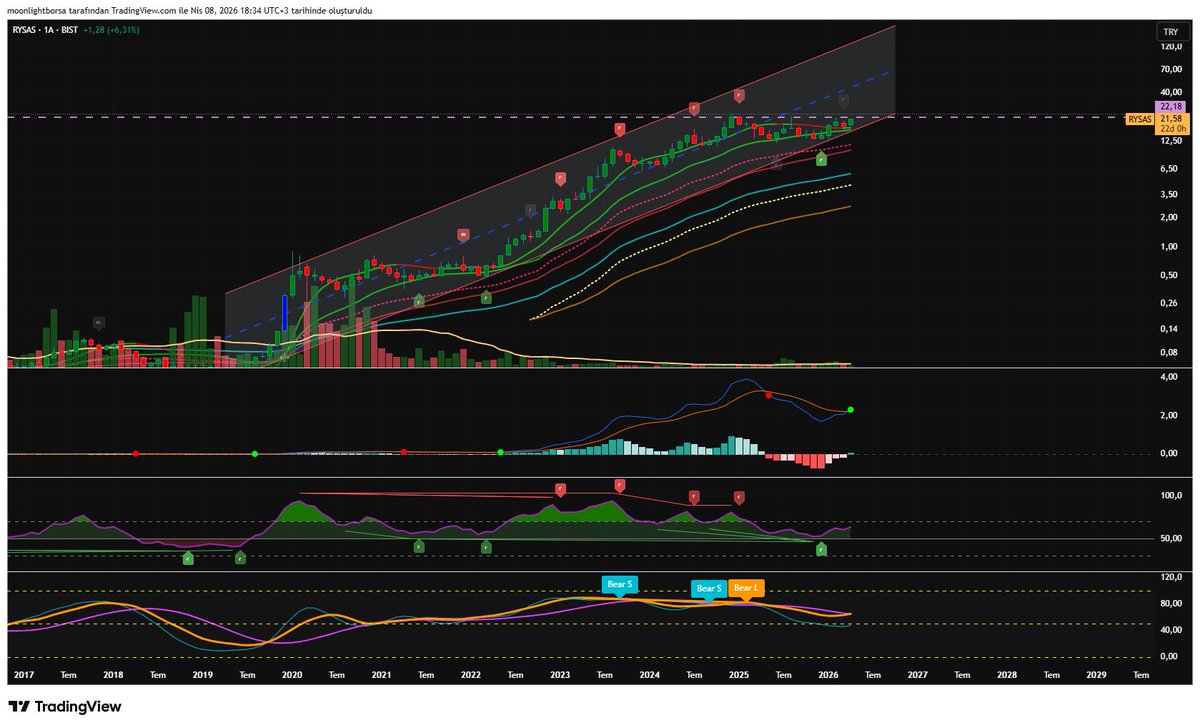This screenshot has height=728, width=1200.
Task: Click gray flag marker above latest candles
Action: pos(844,100)
